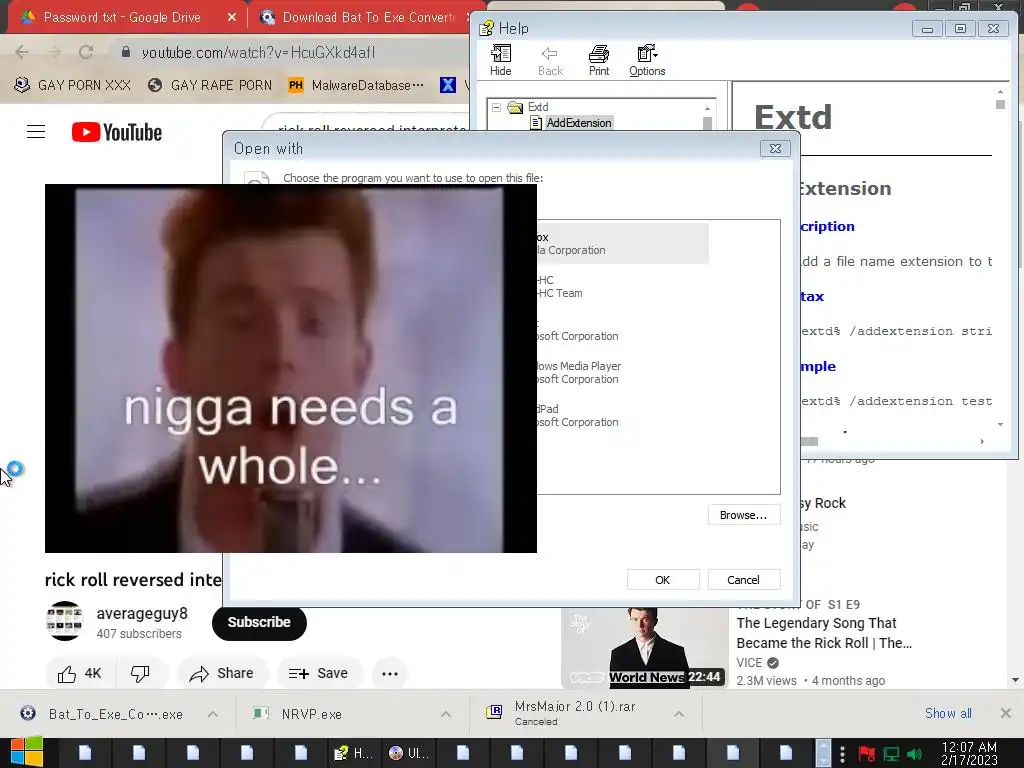Close the downloads bar
The image size is (1024, 768).
tap(1006, 713)
